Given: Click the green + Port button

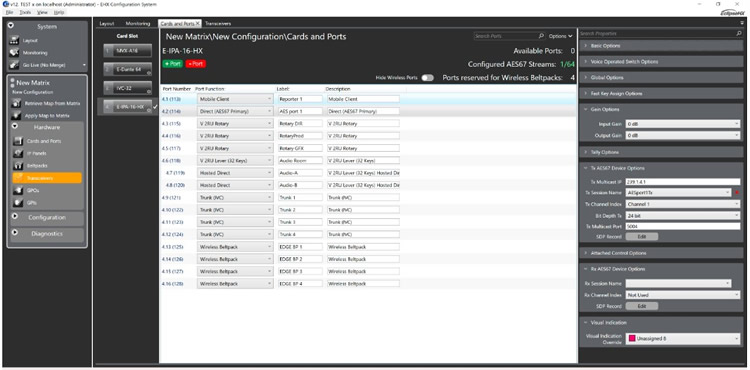Looking at the screenshot, I should coord(173,64).
